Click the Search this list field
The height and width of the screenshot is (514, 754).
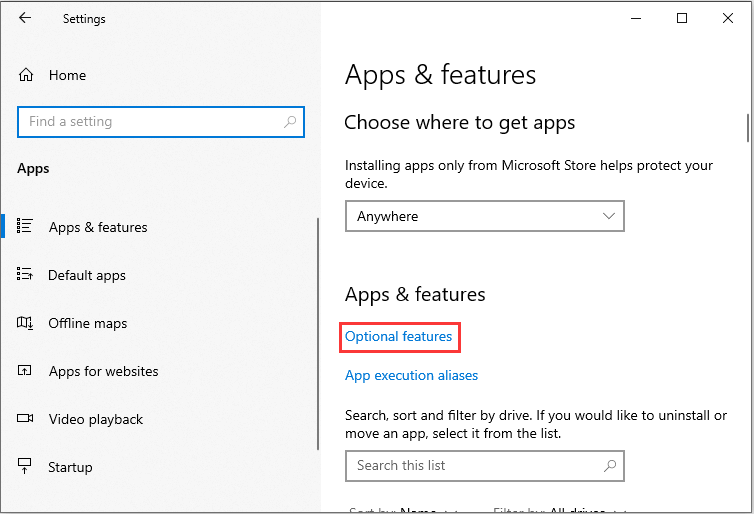[470, 466]
